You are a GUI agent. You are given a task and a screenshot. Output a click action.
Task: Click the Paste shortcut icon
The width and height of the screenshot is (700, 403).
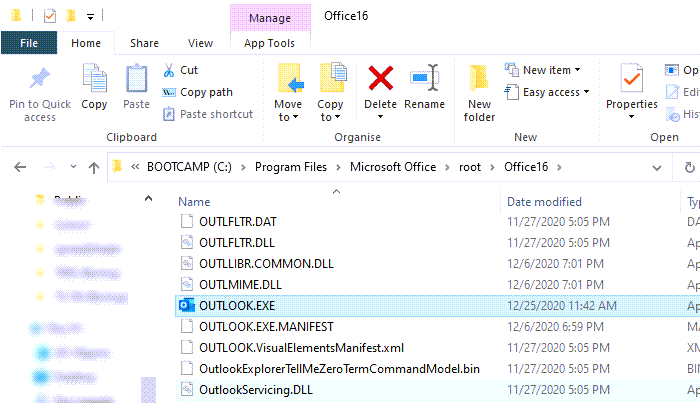[168, 114]
